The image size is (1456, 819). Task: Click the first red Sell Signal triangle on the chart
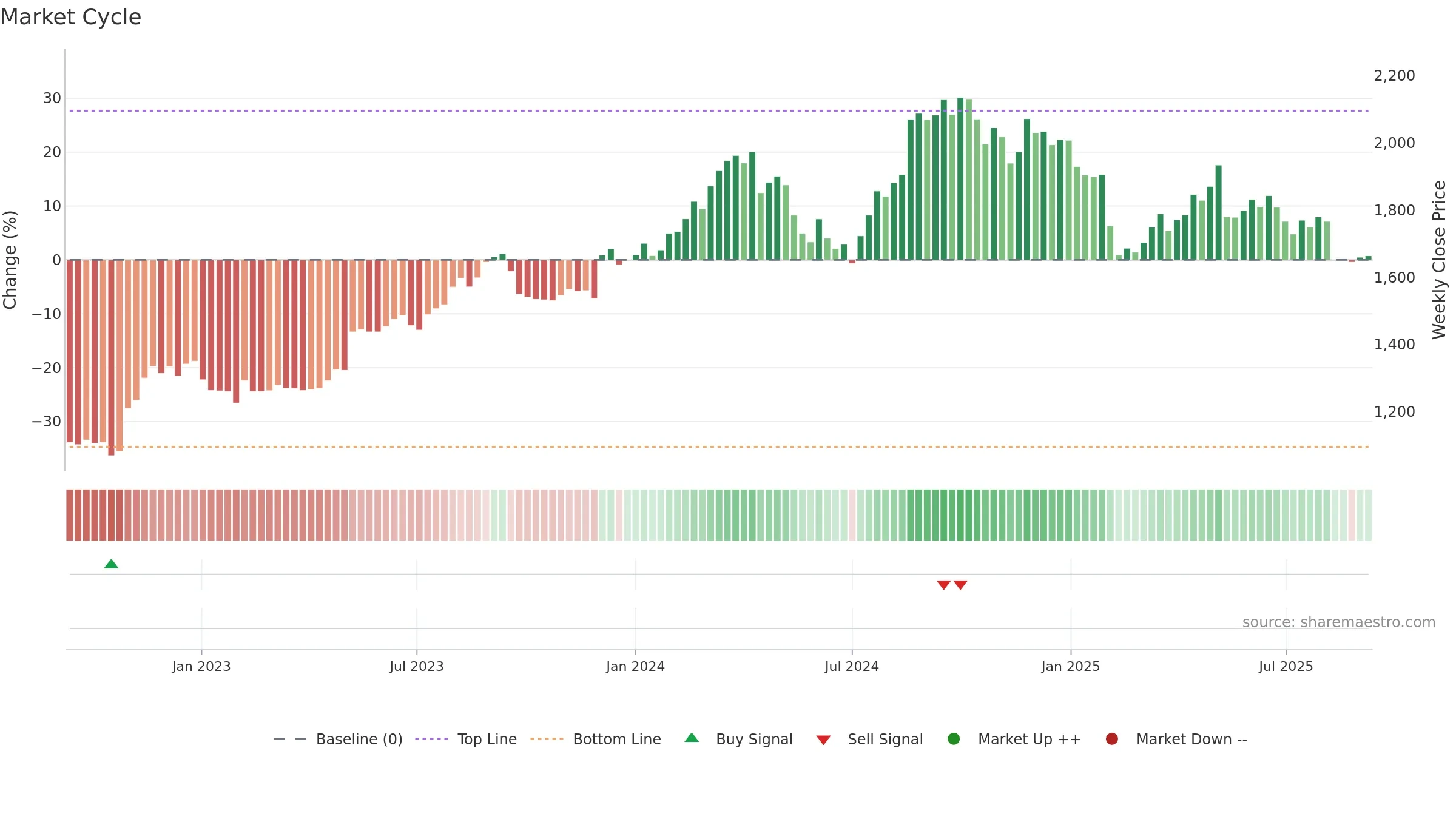[943, 585]
